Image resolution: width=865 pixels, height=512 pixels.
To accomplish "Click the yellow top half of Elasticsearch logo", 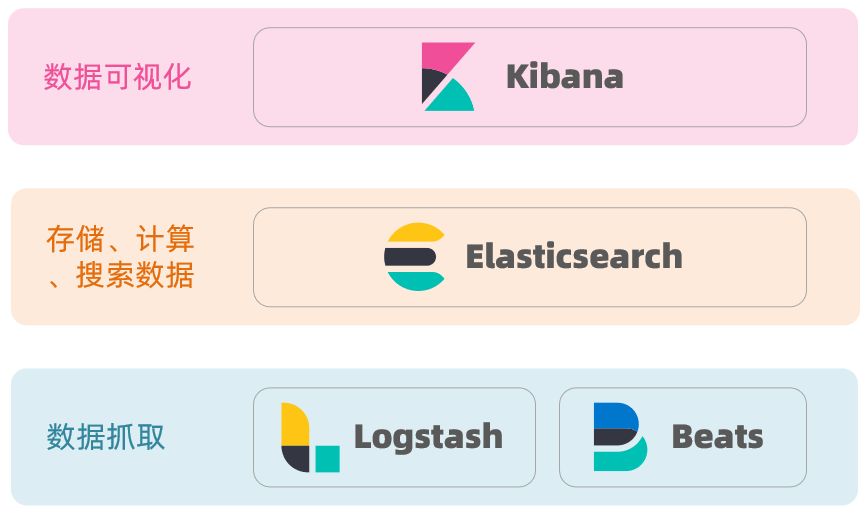I will (x=415, y=234).
